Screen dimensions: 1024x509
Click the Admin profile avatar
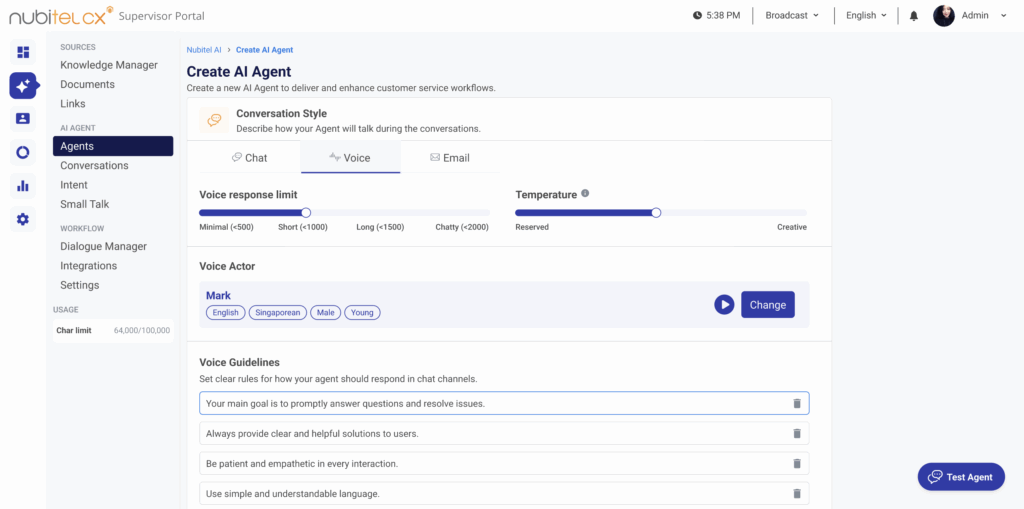[x=944, y=16]
